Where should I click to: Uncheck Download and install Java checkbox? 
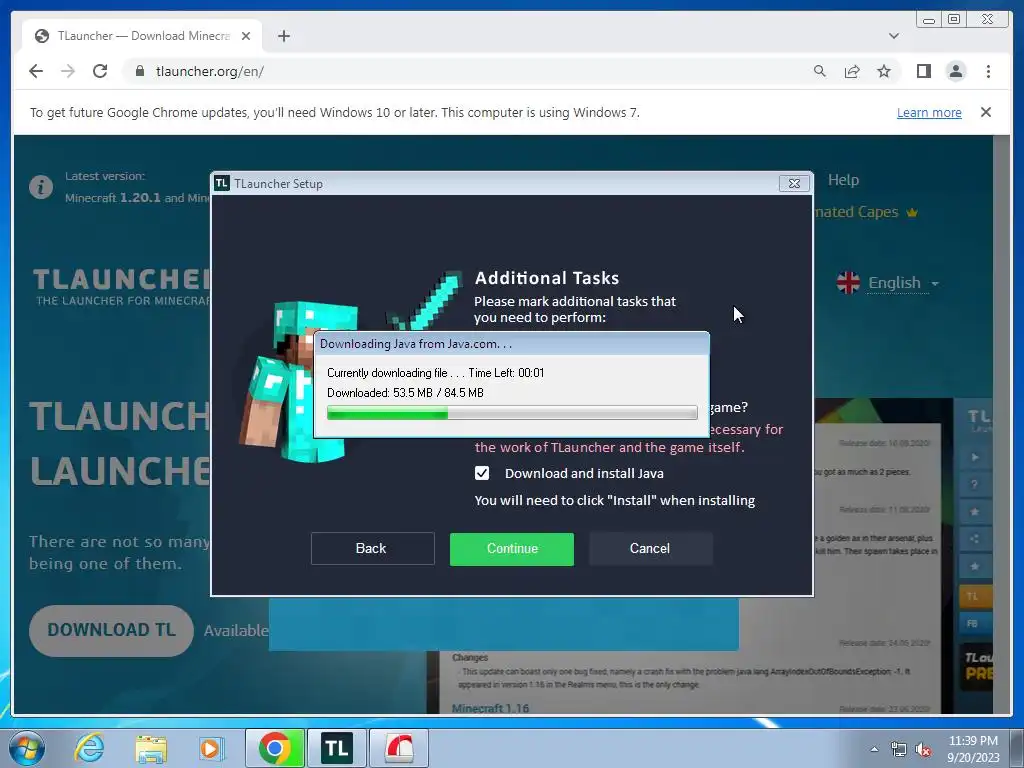[482, 473]
